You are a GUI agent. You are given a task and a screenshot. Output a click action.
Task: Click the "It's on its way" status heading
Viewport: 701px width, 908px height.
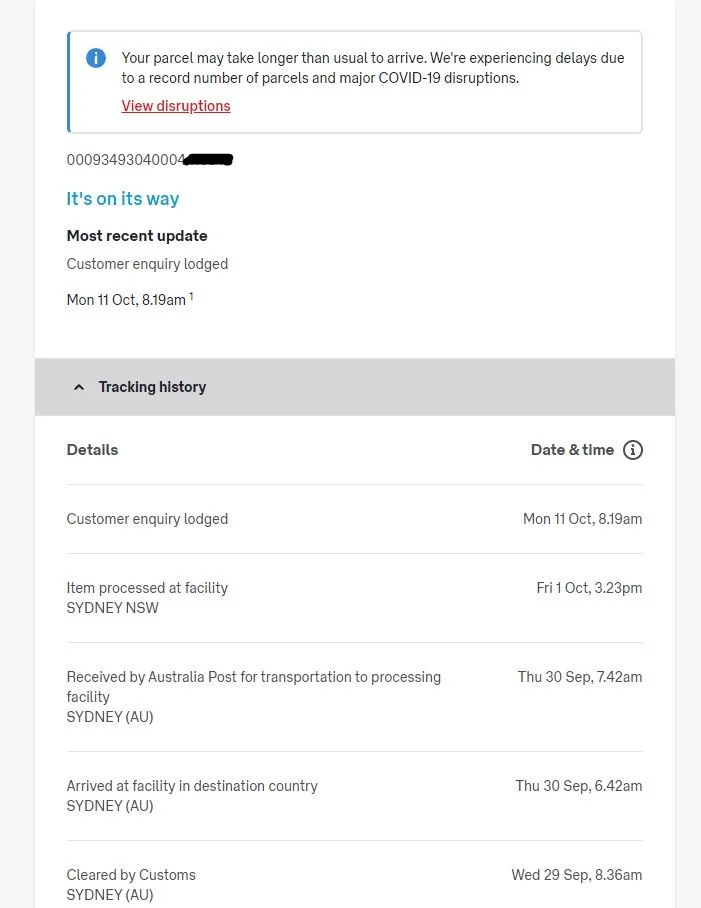[123, 199]
